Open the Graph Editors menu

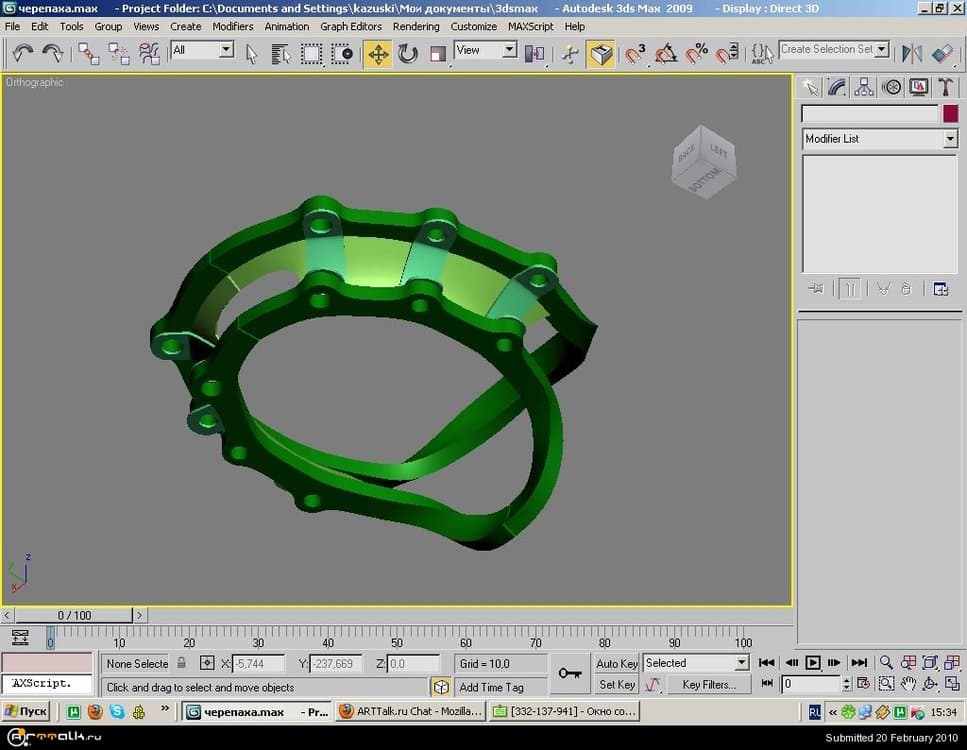(351, 27)
